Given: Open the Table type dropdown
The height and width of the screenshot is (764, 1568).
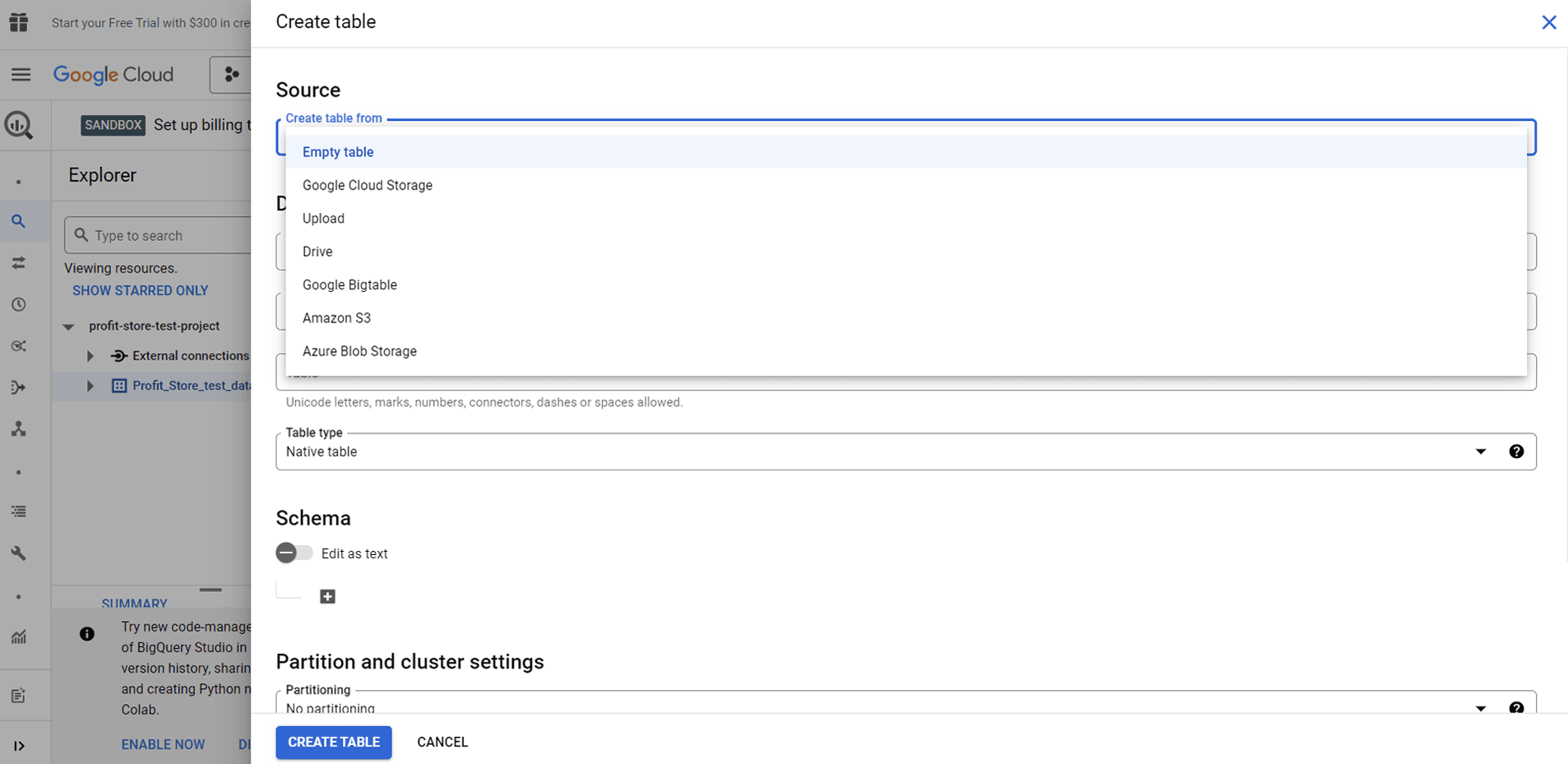Looking at the screenshot, I should pos(1481,451).
